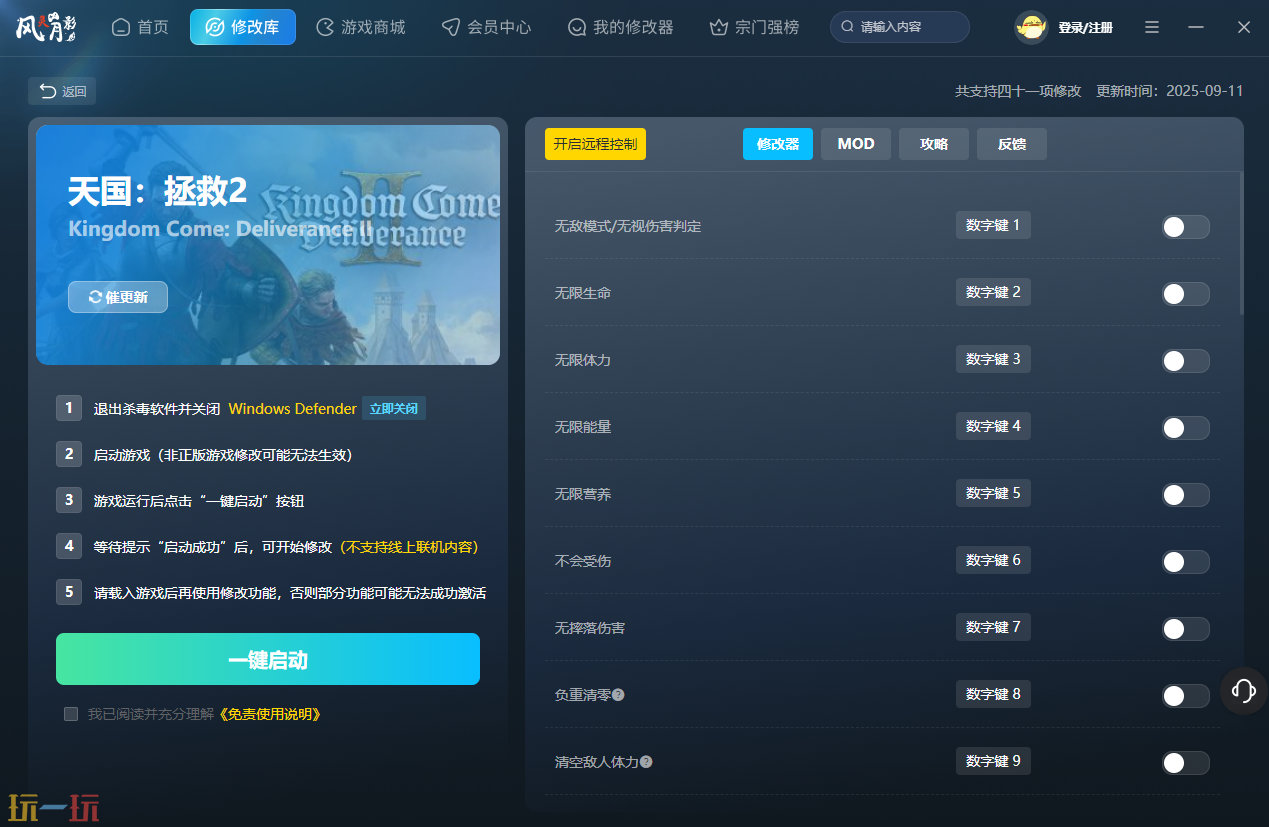Open the 宗门强榜 tab
1269x827 pixels.
pos(755,27)
